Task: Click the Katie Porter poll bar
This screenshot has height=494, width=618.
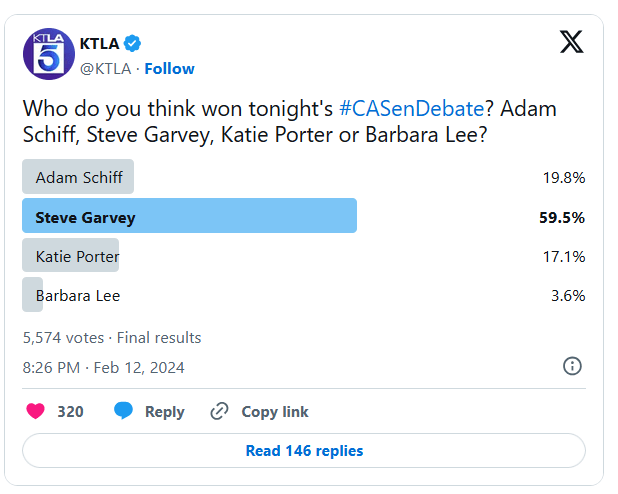Action: click(x=71, y=255)
